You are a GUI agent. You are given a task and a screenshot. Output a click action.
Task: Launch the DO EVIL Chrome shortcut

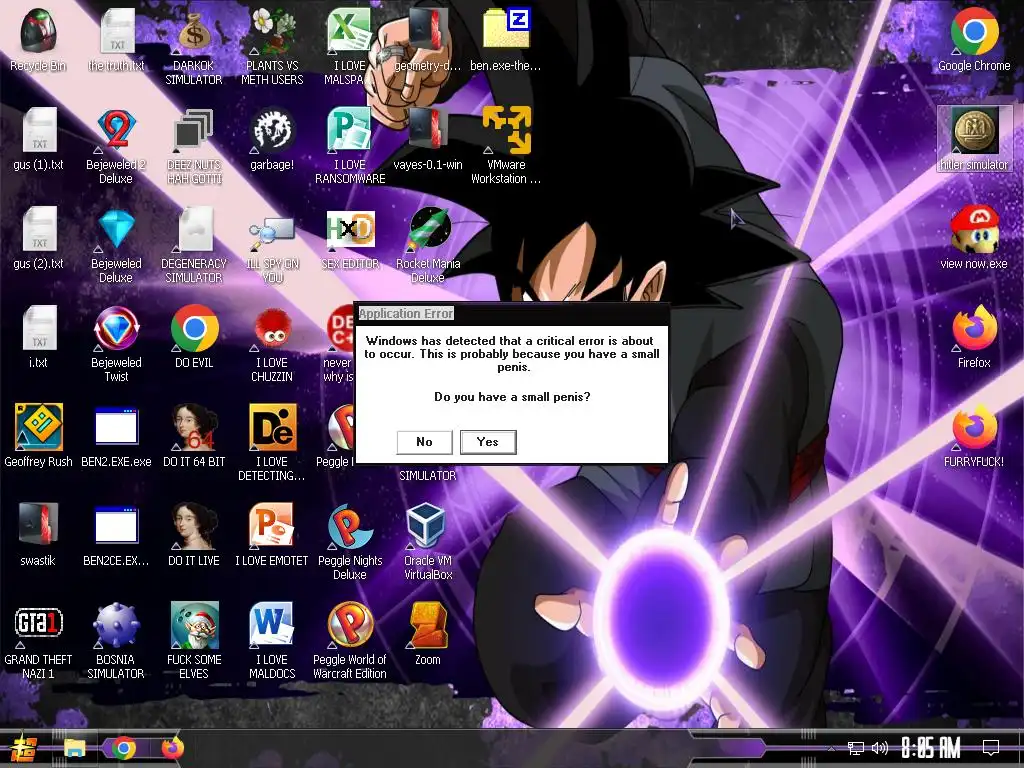click(x=194, y=336)
